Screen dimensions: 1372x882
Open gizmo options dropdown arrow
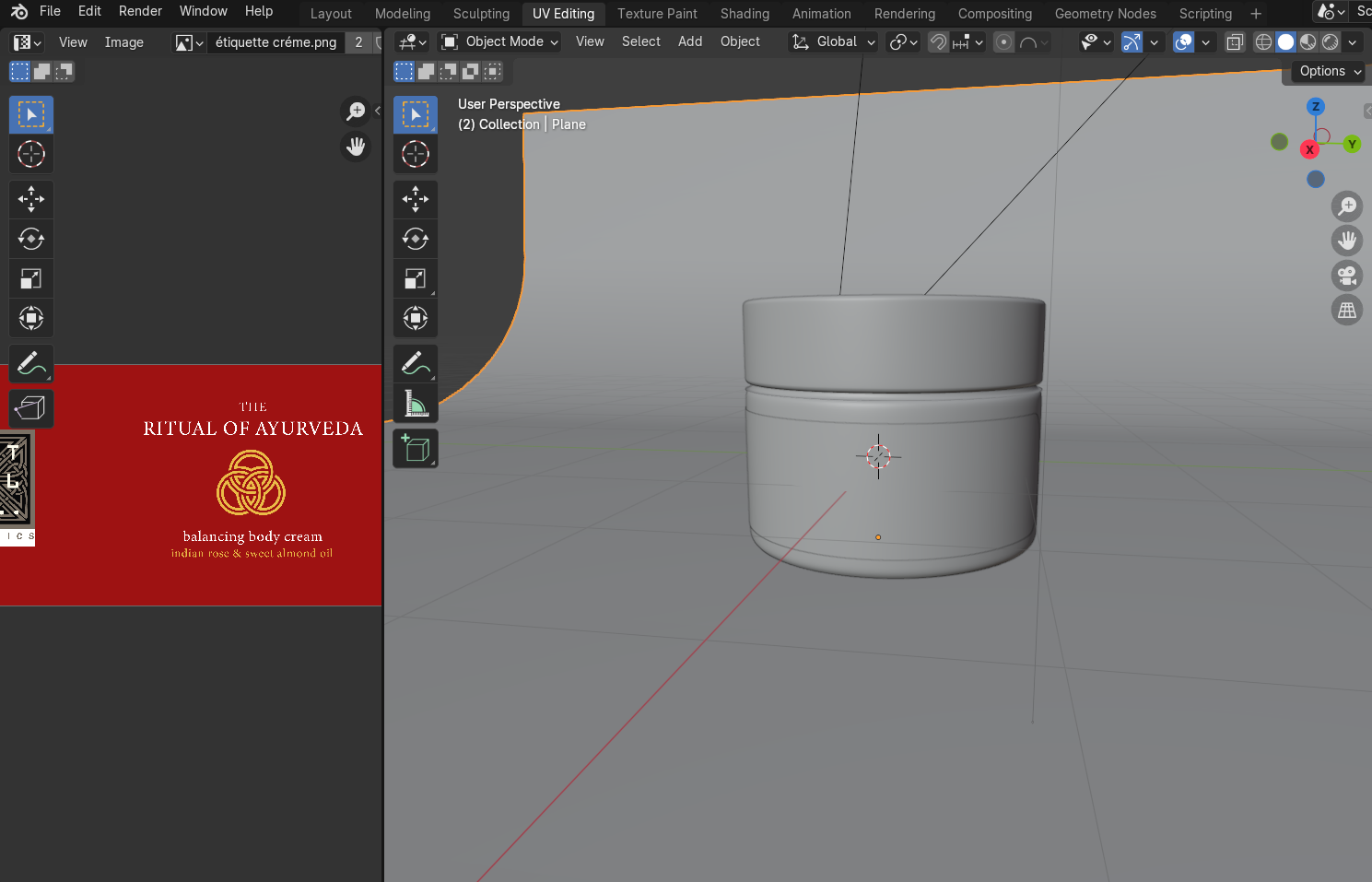tap(1154, 41)
